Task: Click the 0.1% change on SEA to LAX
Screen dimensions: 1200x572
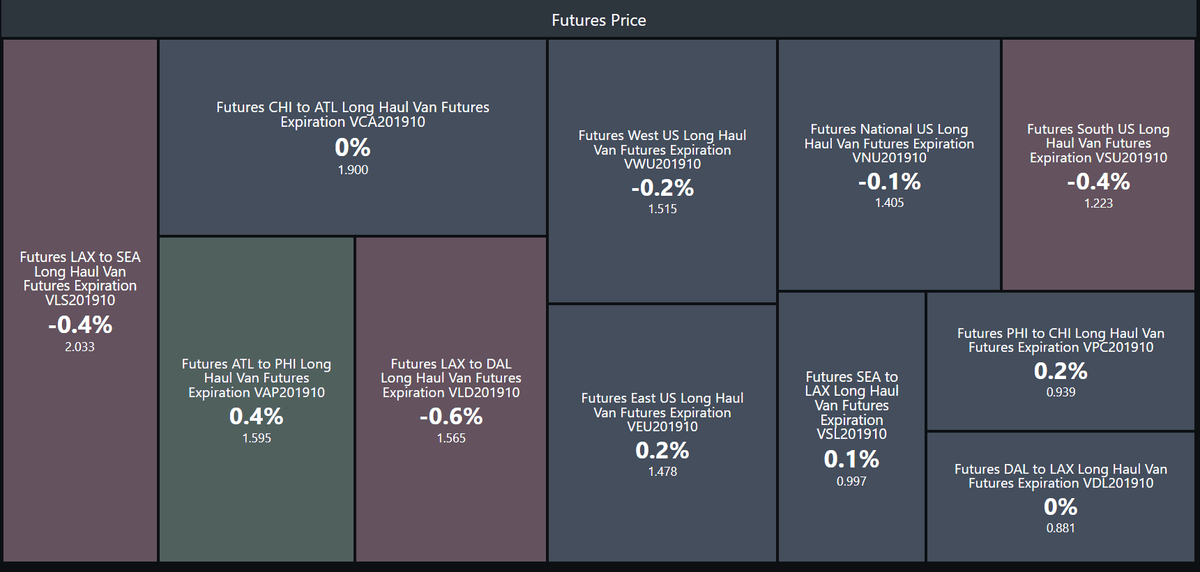Action: (x=851, y=460)
